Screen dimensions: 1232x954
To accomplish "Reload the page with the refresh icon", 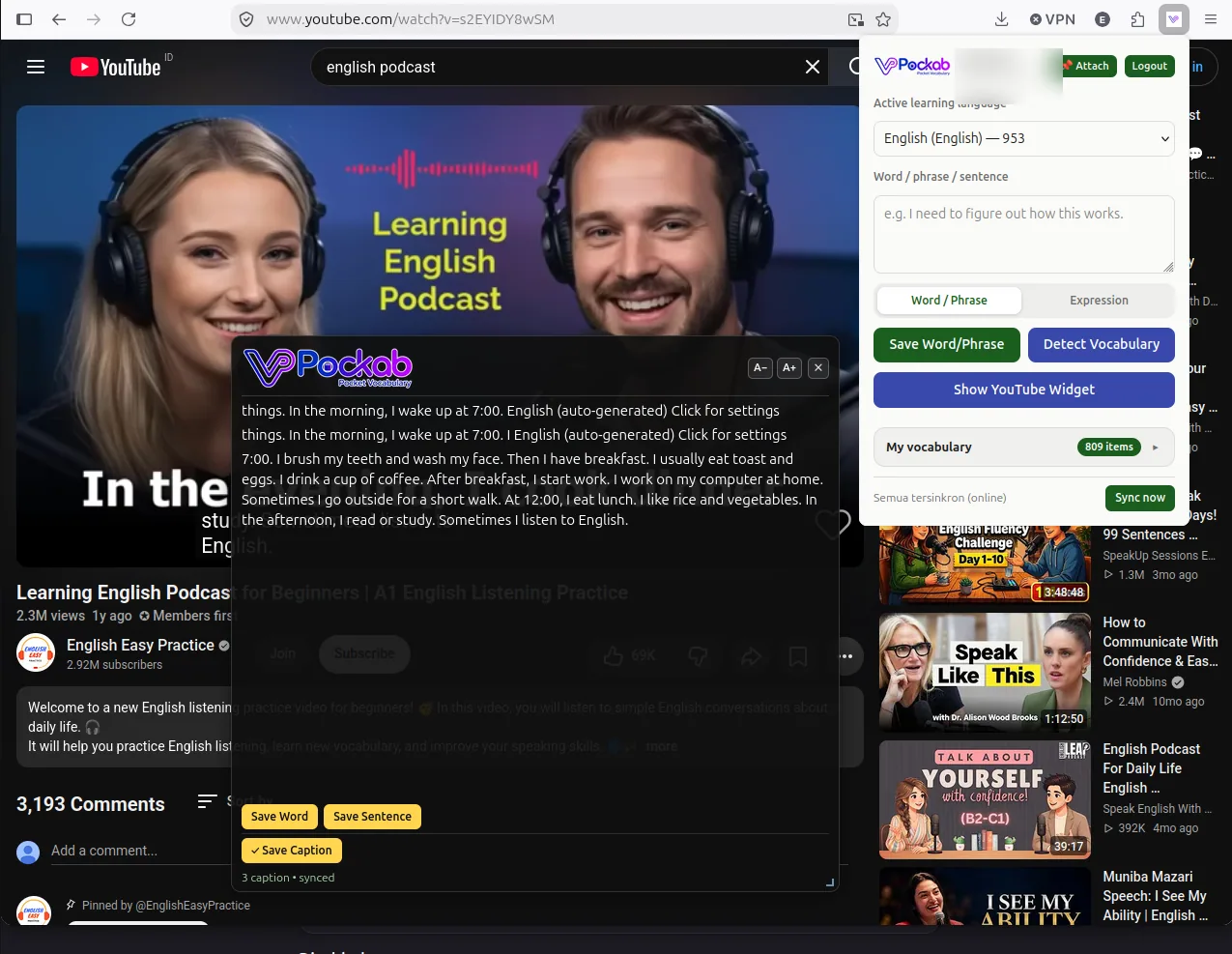I will coord(129,19).
